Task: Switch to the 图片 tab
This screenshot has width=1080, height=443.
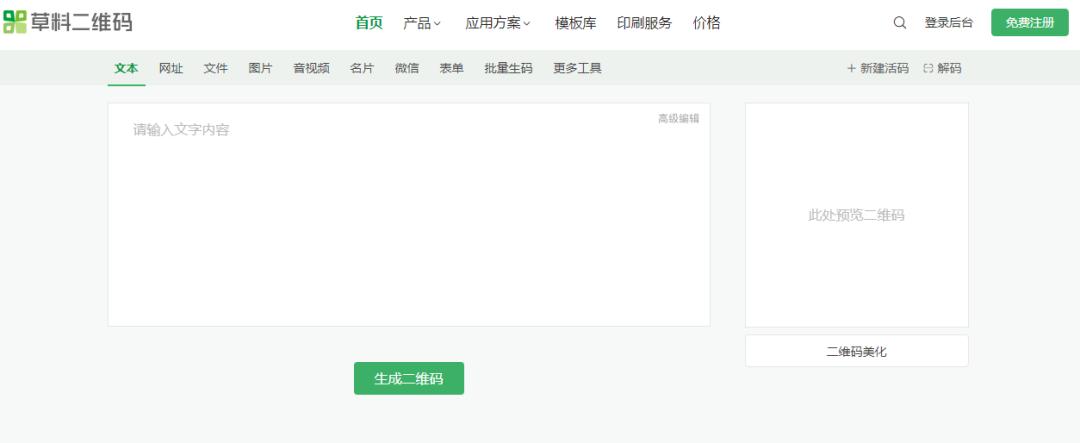Action: (x=260, y=68)
